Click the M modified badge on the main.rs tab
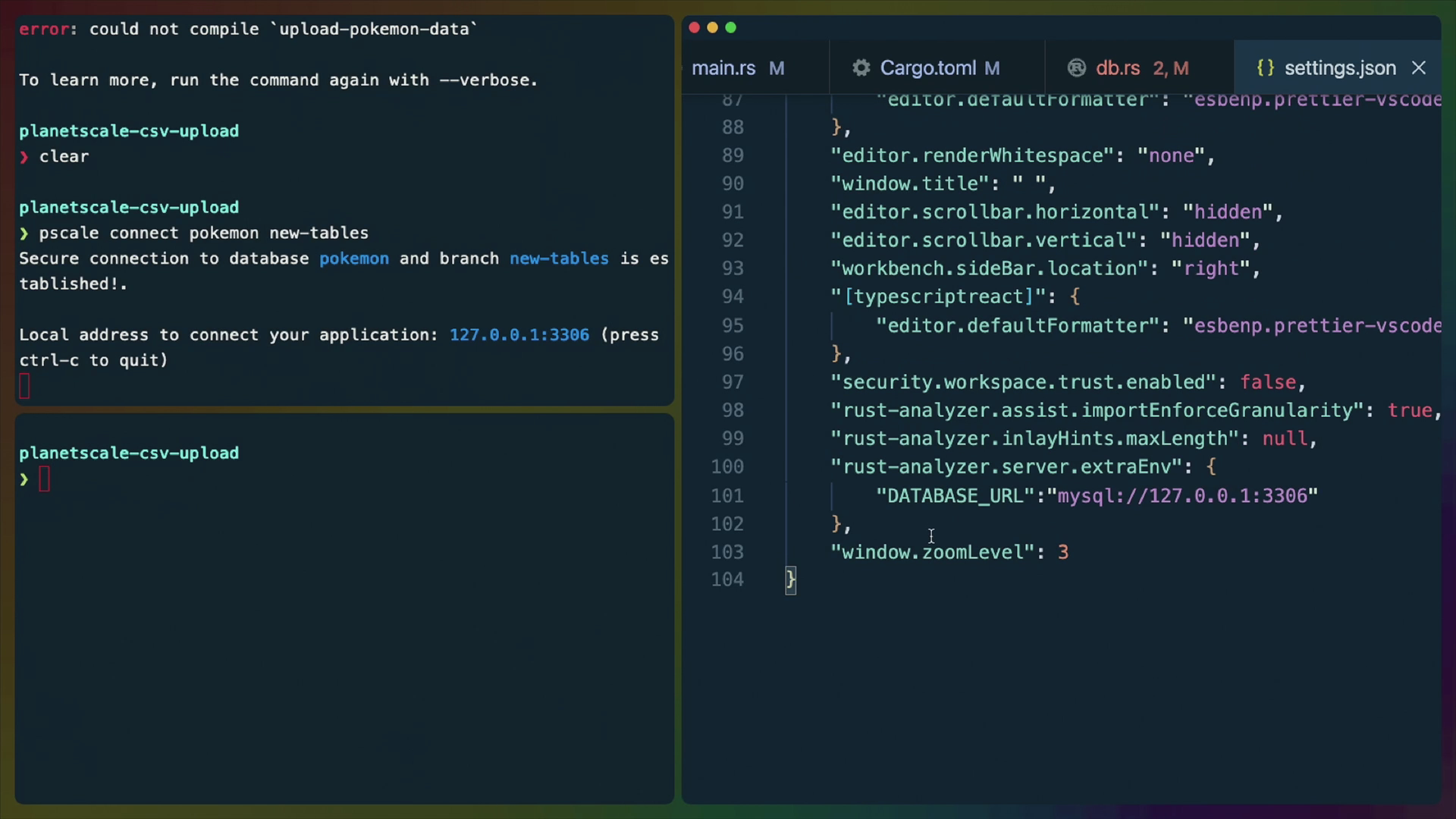Screen dimensions: 1456x819 [x=777, y=68]
